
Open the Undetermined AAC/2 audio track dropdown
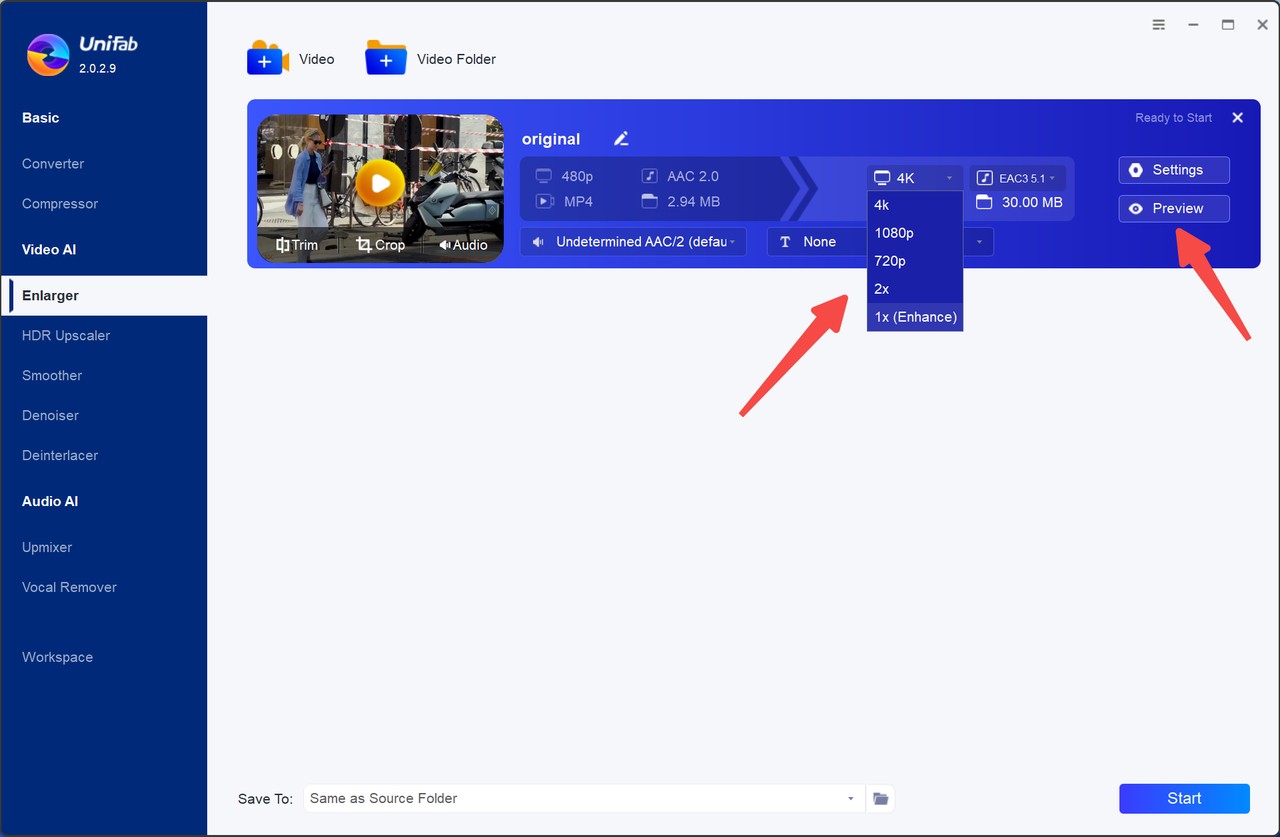633,242
